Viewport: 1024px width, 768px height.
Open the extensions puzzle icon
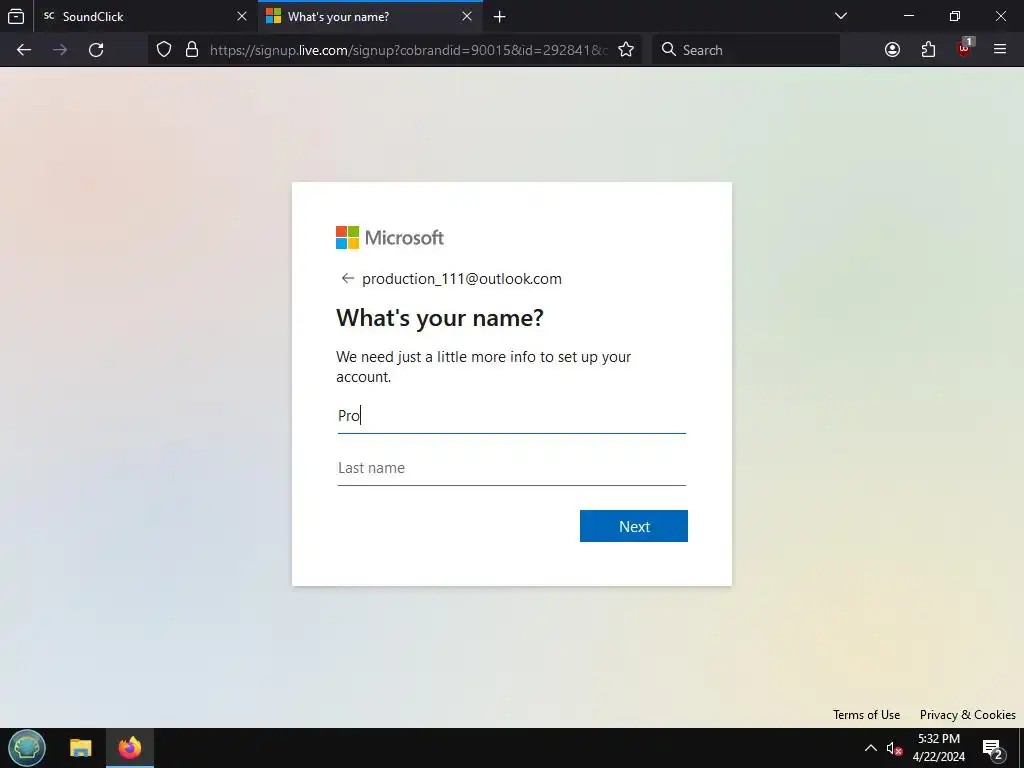(x=928, y=50)
